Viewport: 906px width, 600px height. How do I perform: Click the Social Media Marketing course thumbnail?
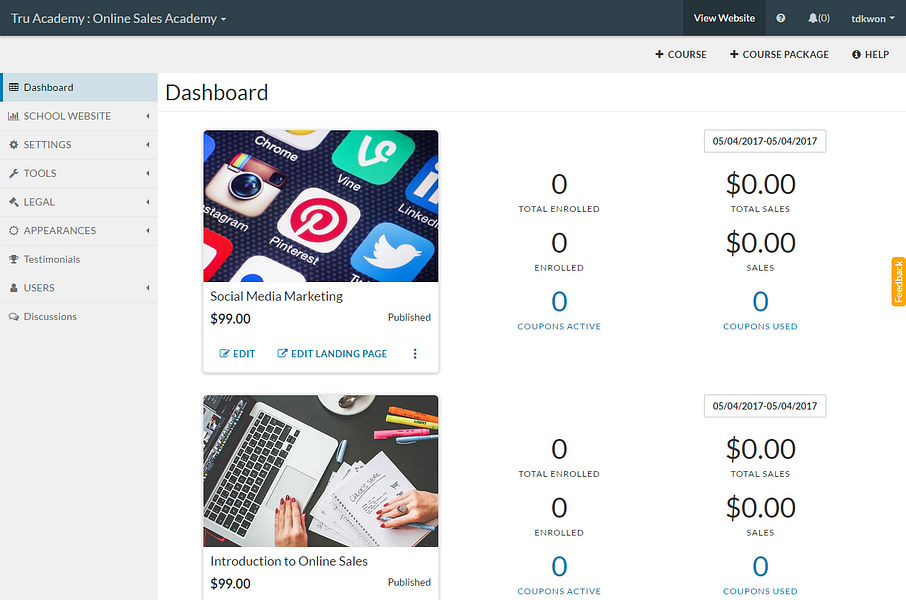[x=321, y=206]
